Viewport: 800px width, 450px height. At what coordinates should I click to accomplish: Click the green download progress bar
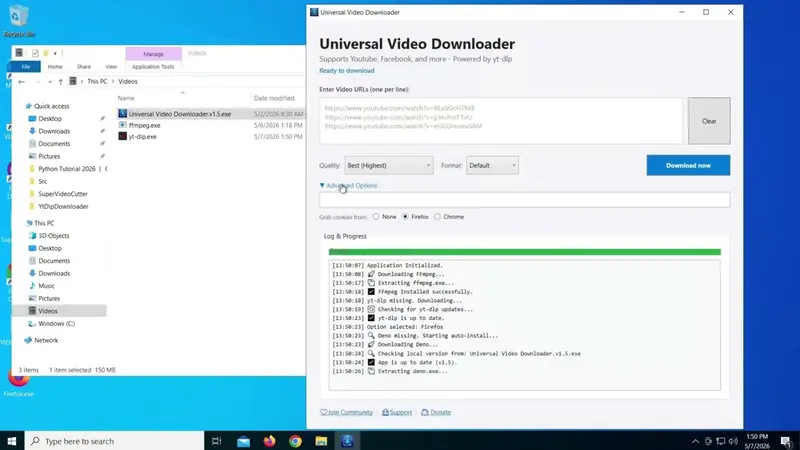[x=524, y=252]
